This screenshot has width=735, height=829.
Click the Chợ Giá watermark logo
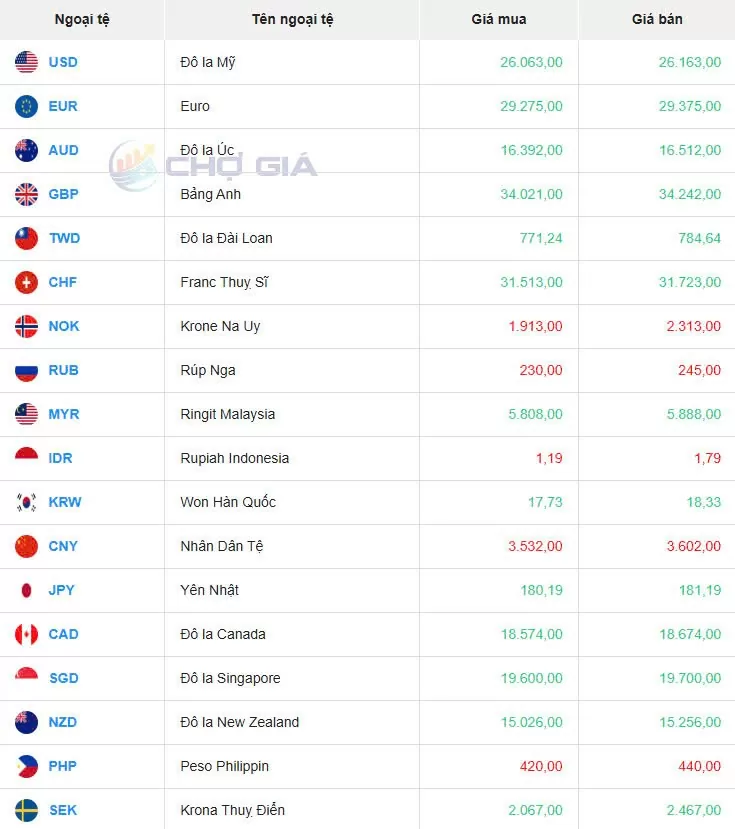[x=213, y=166]
